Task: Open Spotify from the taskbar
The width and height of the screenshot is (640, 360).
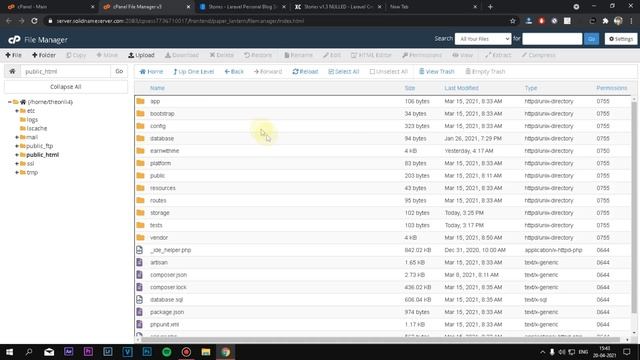Action: pos(167,352)
